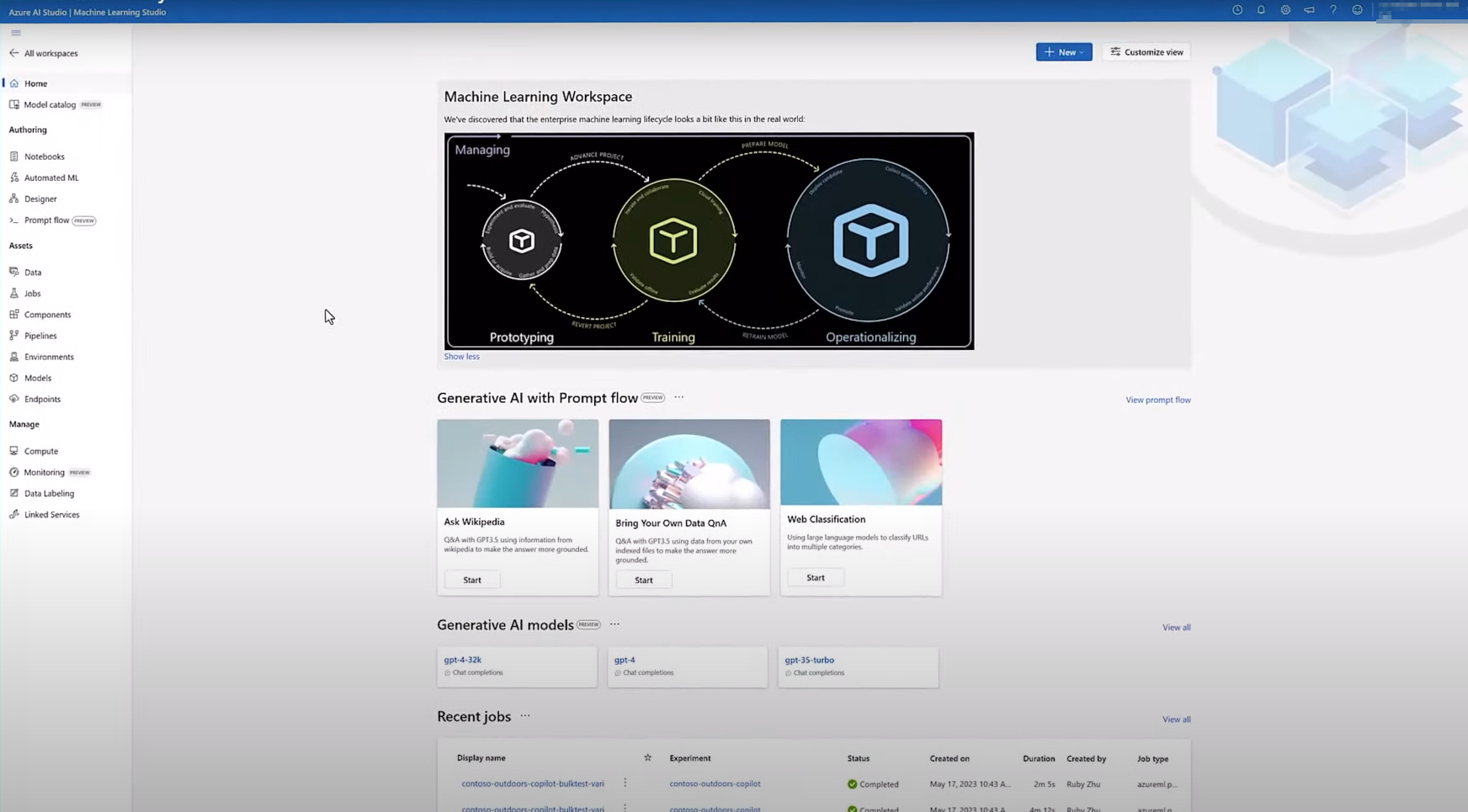This screenshot has width=1468, height=812.
Task: Open the Jobs page from Assets
Action: (x=31, y=293)
